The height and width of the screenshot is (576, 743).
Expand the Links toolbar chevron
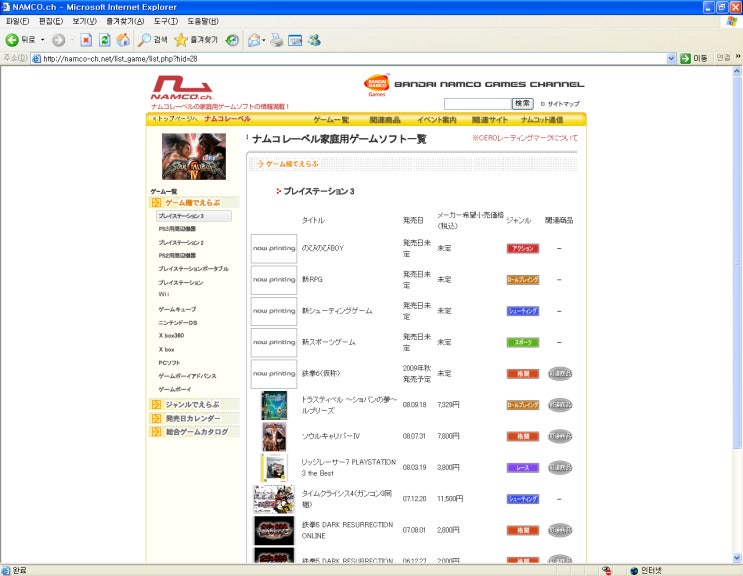738,57
